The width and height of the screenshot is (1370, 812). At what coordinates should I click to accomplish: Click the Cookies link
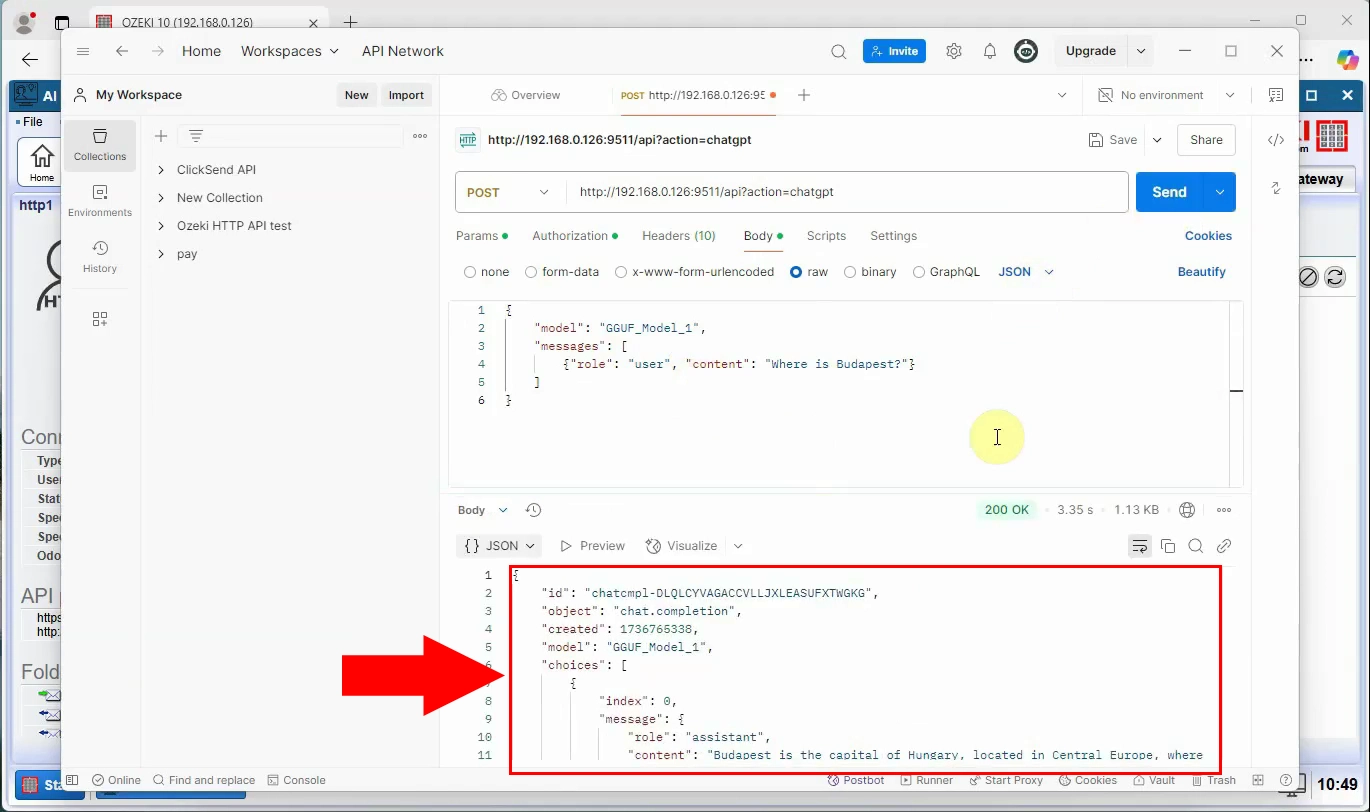click(1208, 236)
